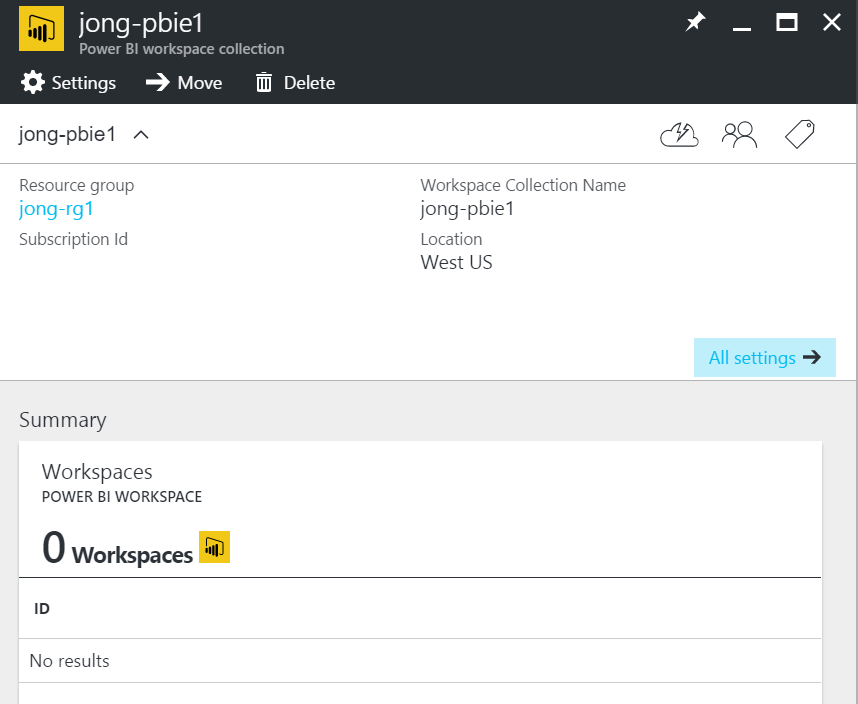
Task: Open Settings via the gear icon
Action: tap(33, 83)
